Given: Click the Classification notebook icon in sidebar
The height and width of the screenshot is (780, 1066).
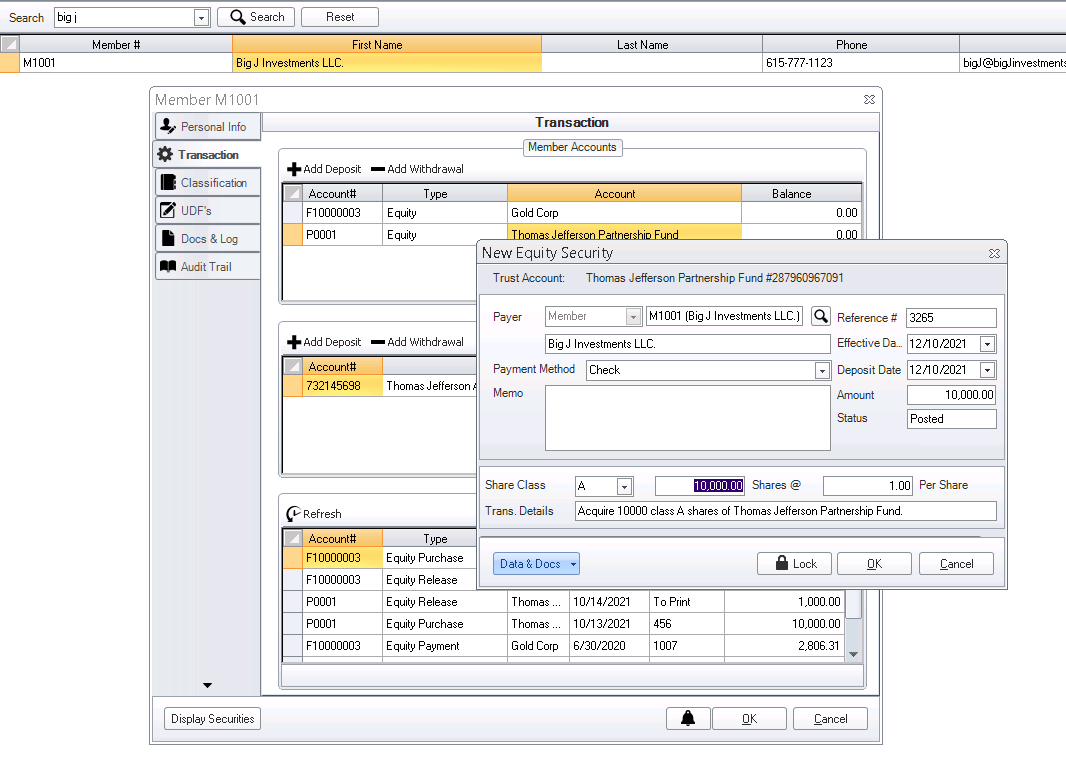Looking at the screenshot, I should click(169, 182).
